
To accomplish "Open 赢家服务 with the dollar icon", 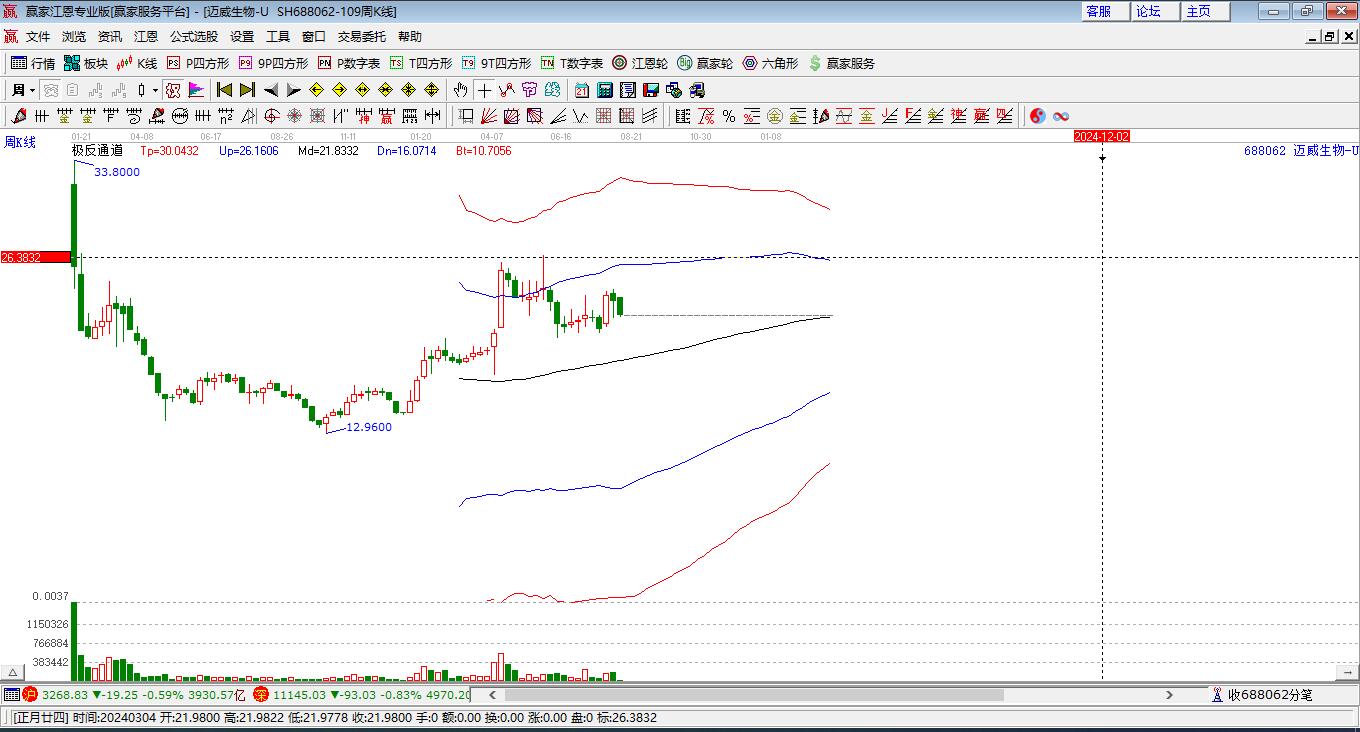I will point(841,63).
